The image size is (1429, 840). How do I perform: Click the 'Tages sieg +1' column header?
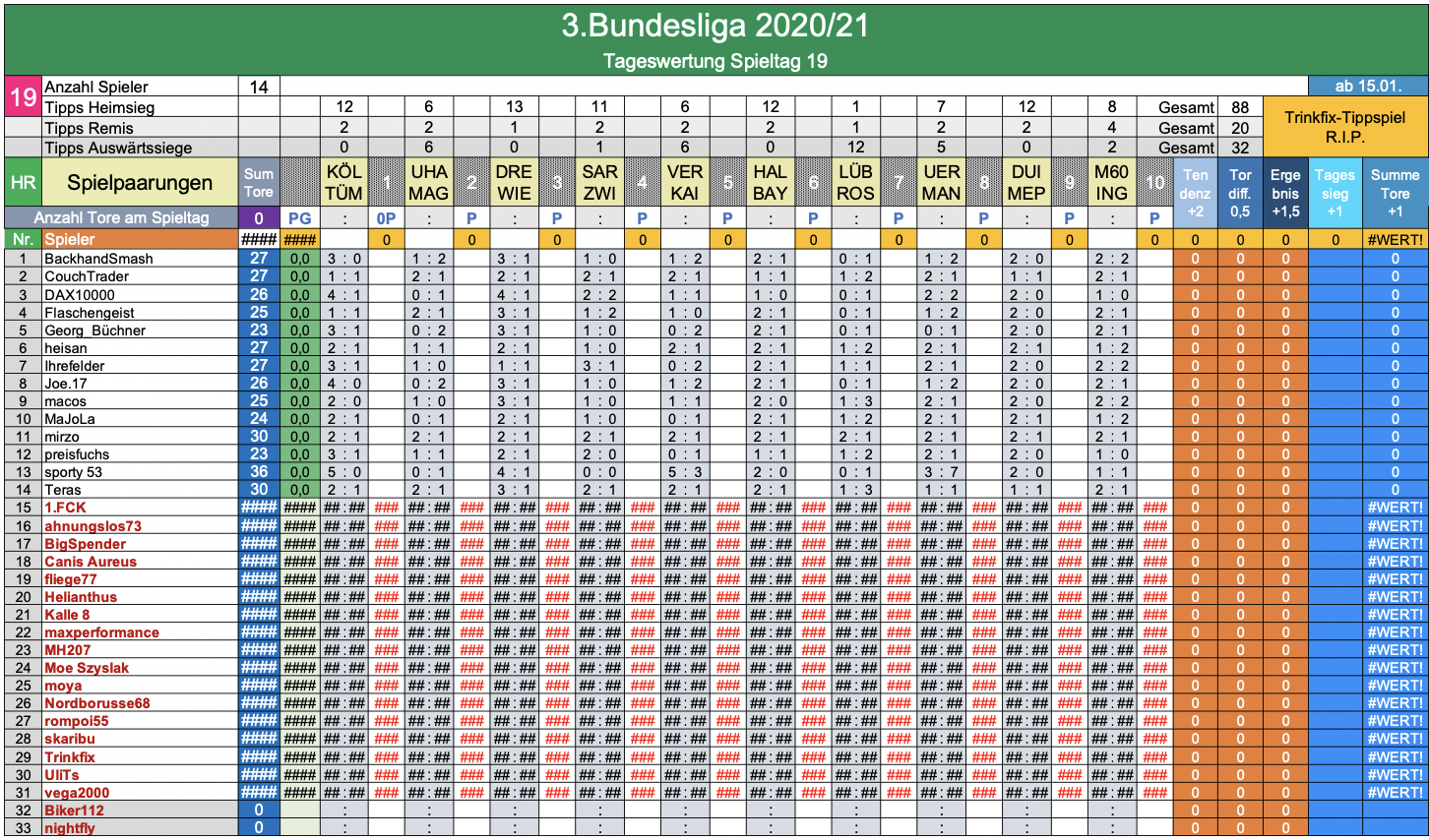1335,193
